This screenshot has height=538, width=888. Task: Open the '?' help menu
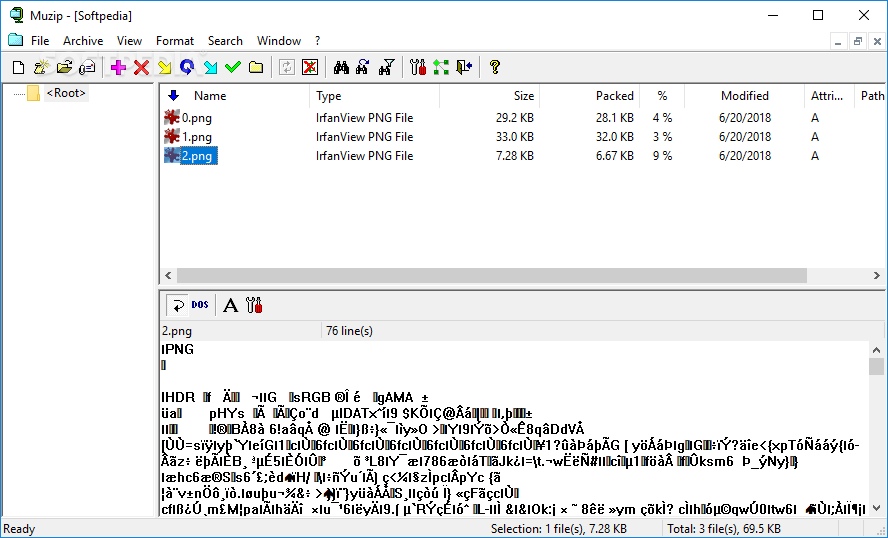[x=317, y=41]
